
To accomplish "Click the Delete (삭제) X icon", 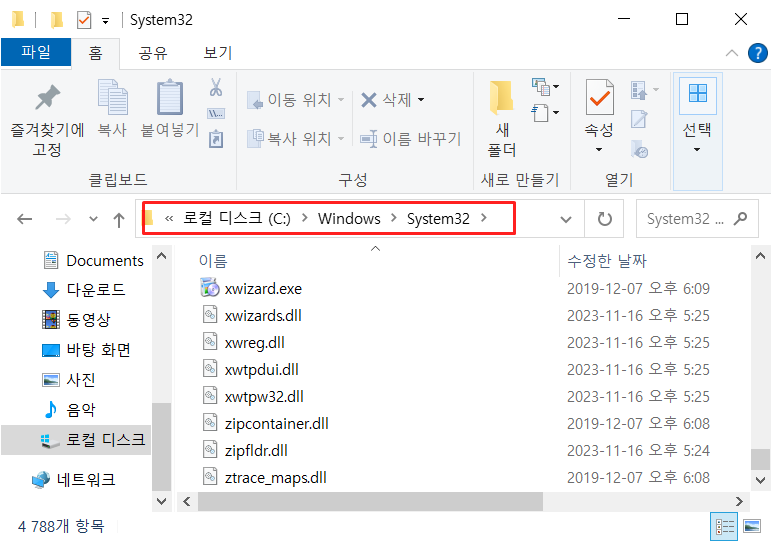I will (369, 100).
